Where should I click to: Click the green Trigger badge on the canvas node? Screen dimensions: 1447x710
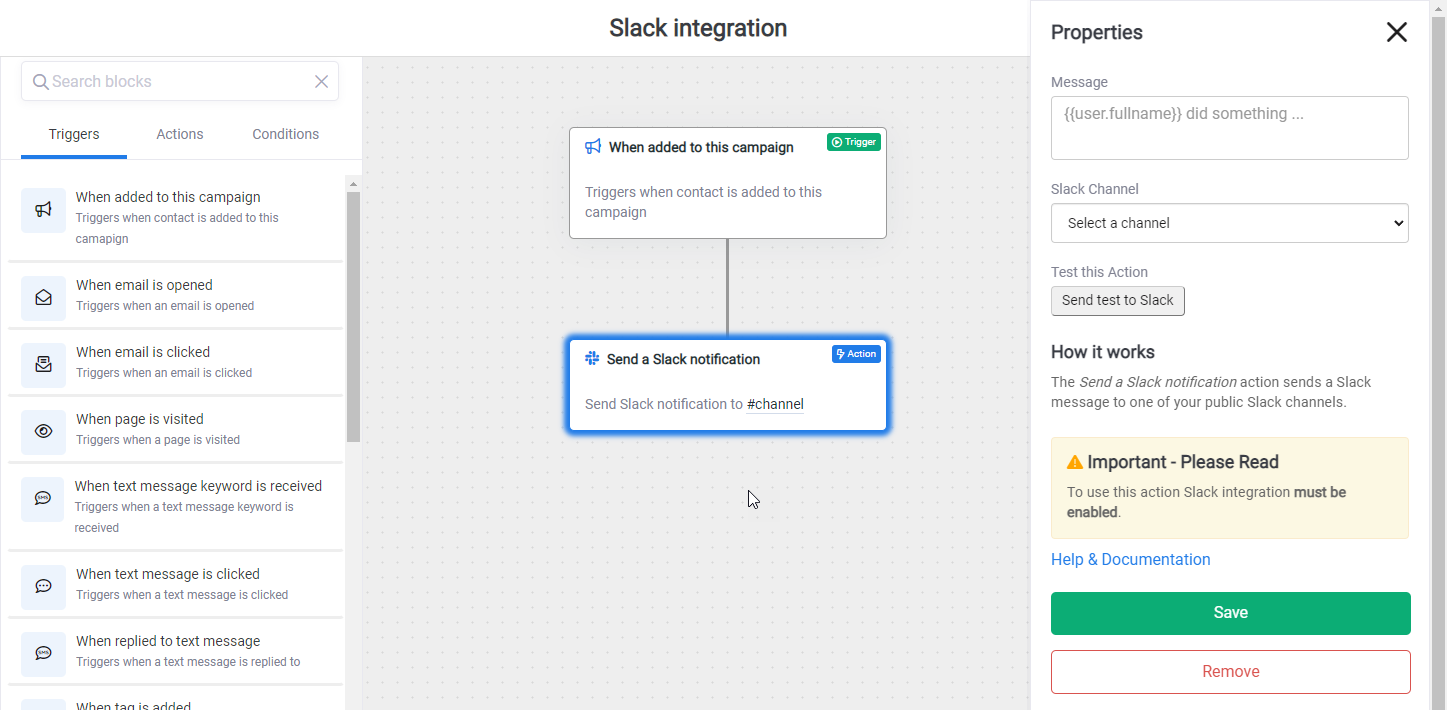click(x=853, y=142)
